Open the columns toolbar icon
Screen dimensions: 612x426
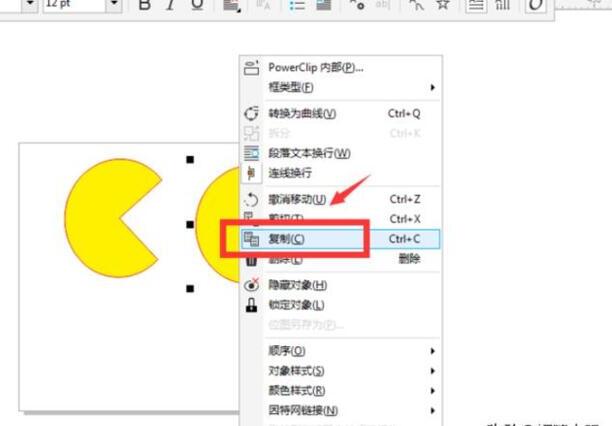[x=503, y=5]
